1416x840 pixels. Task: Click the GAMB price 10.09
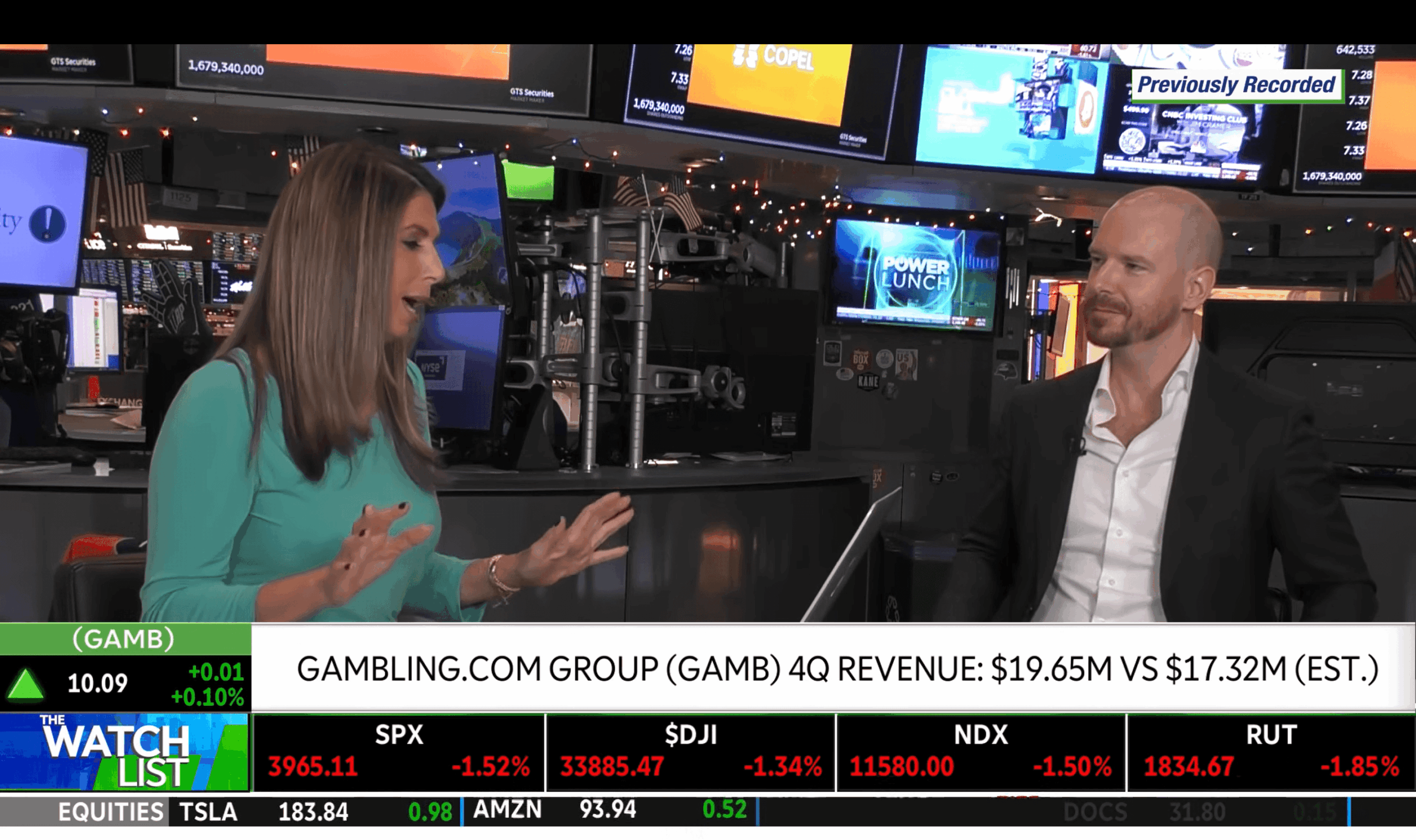[x=98, y=684]
